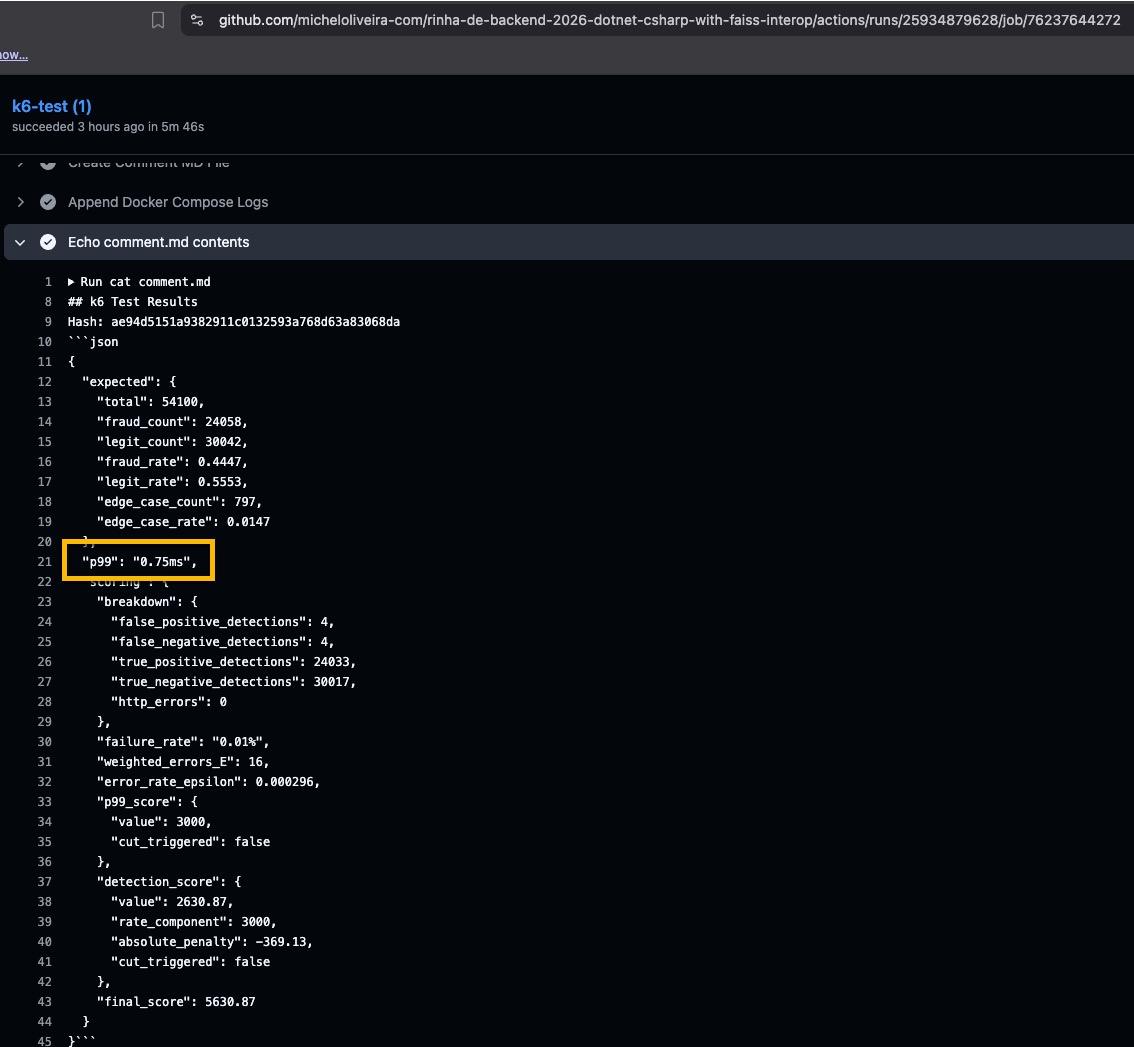Click the "p99": "0.75ms" line
1134x1047 pixels.
click(x=139, y=562)
